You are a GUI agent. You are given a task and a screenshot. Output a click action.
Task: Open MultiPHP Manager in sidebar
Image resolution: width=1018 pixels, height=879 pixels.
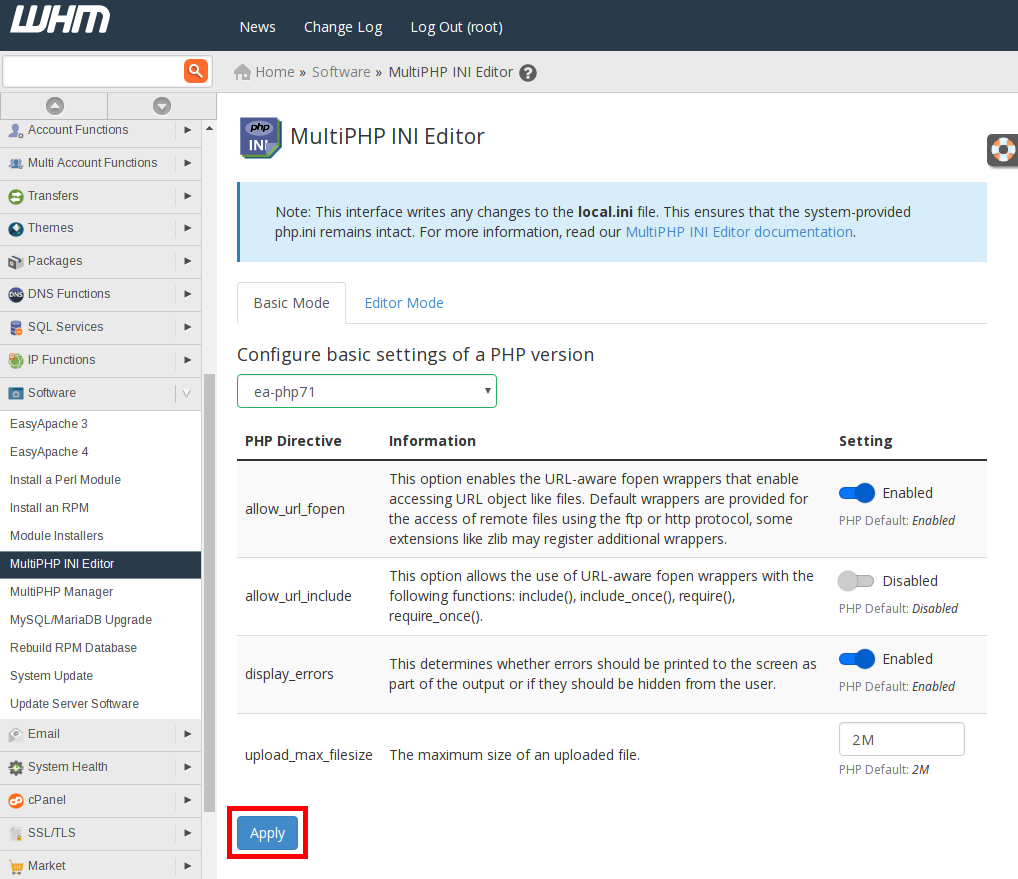pos(62,592)
